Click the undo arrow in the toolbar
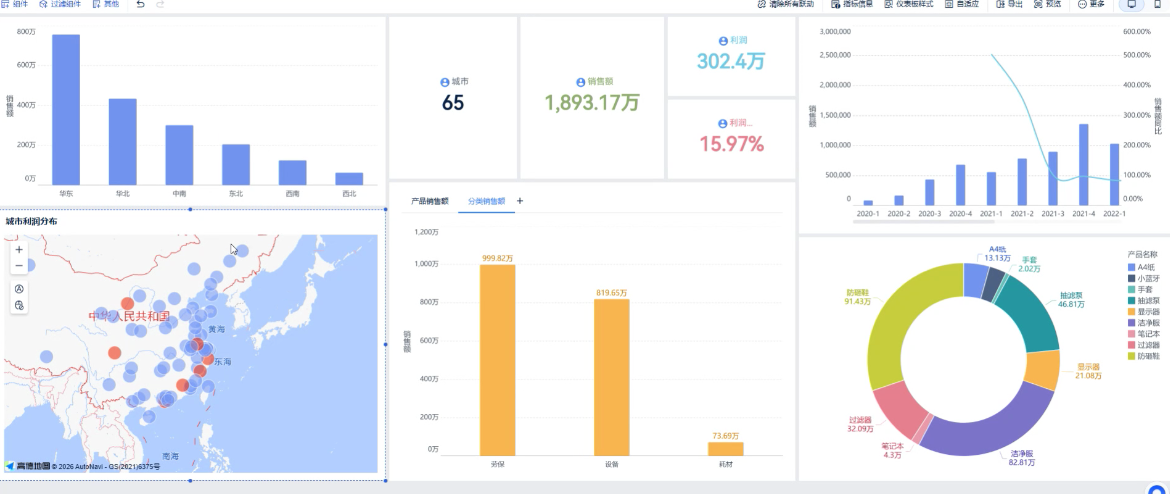The height and width of the screenshot is (494, 1170). 141,4
